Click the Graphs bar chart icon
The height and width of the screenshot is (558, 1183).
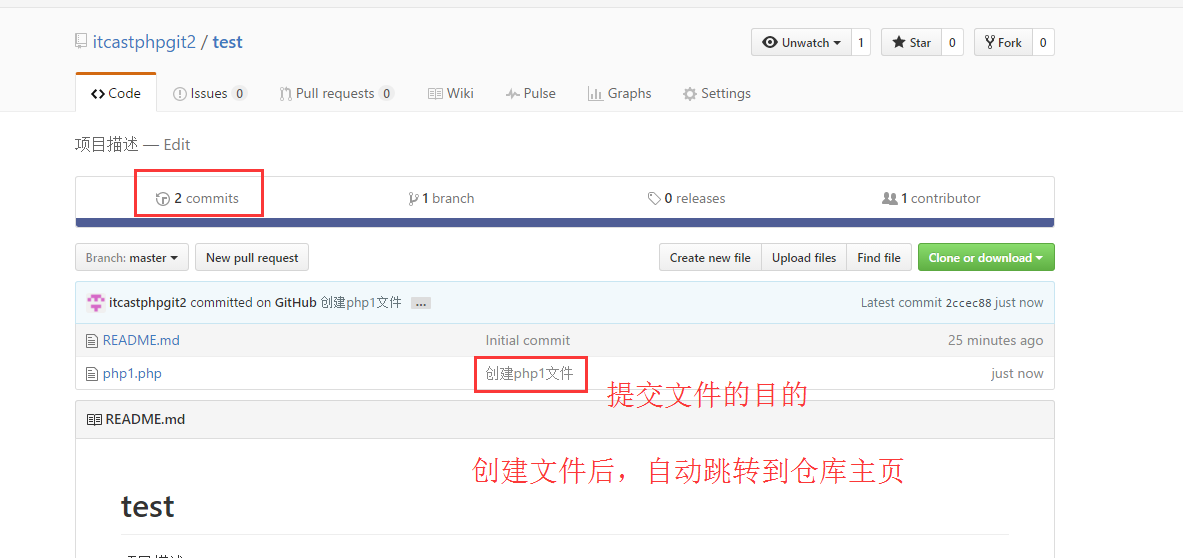pyautogui.click(x=595, y=94)
